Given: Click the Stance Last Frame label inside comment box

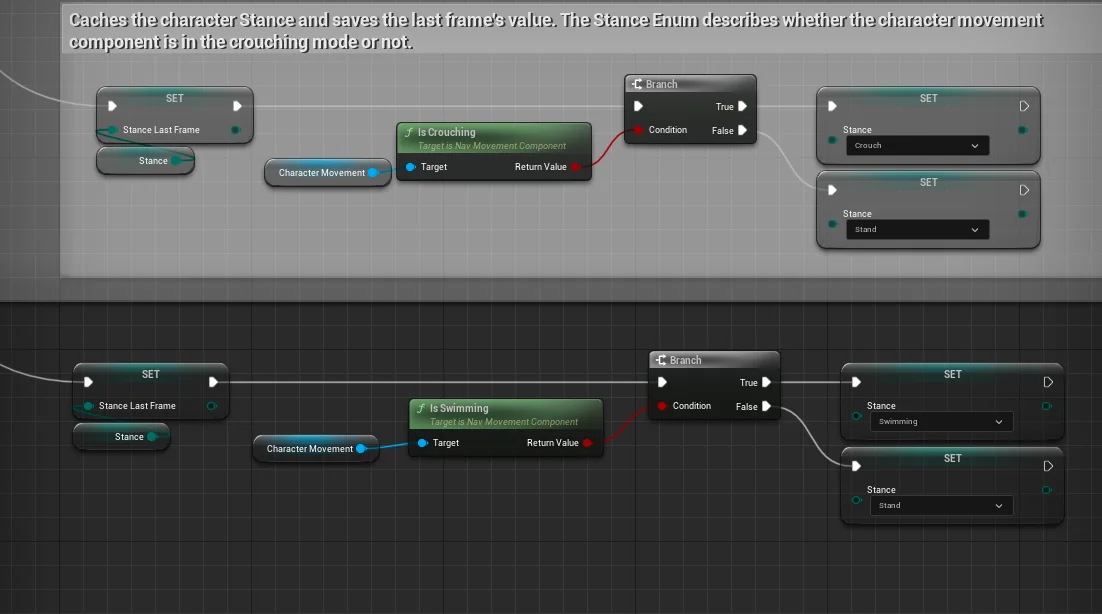Looking at the screenshot, I should click(x=161, y=130).
